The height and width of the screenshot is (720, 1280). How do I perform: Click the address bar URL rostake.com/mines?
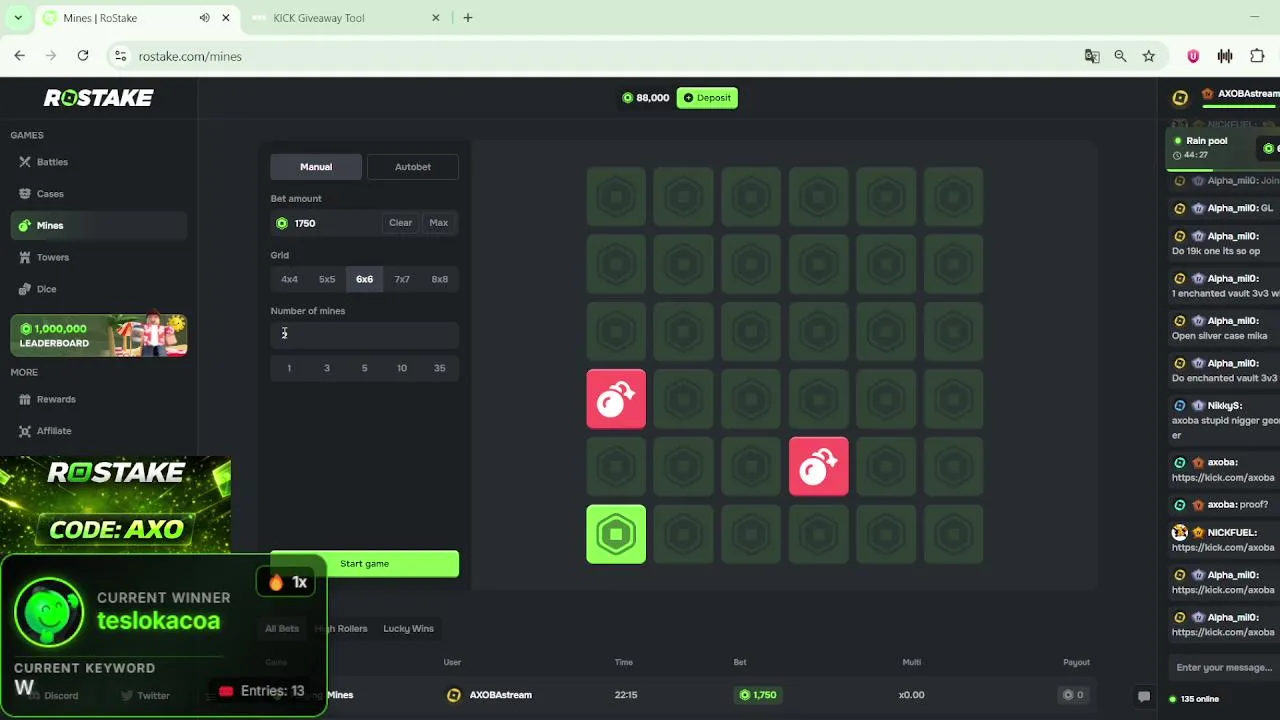click(x=190, y=56)
